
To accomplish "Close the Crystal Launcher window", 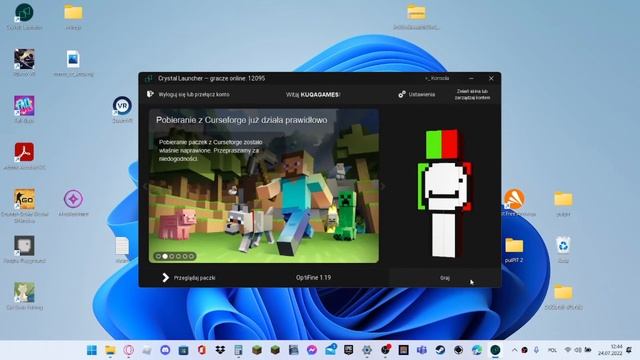I will click(491, 78).
